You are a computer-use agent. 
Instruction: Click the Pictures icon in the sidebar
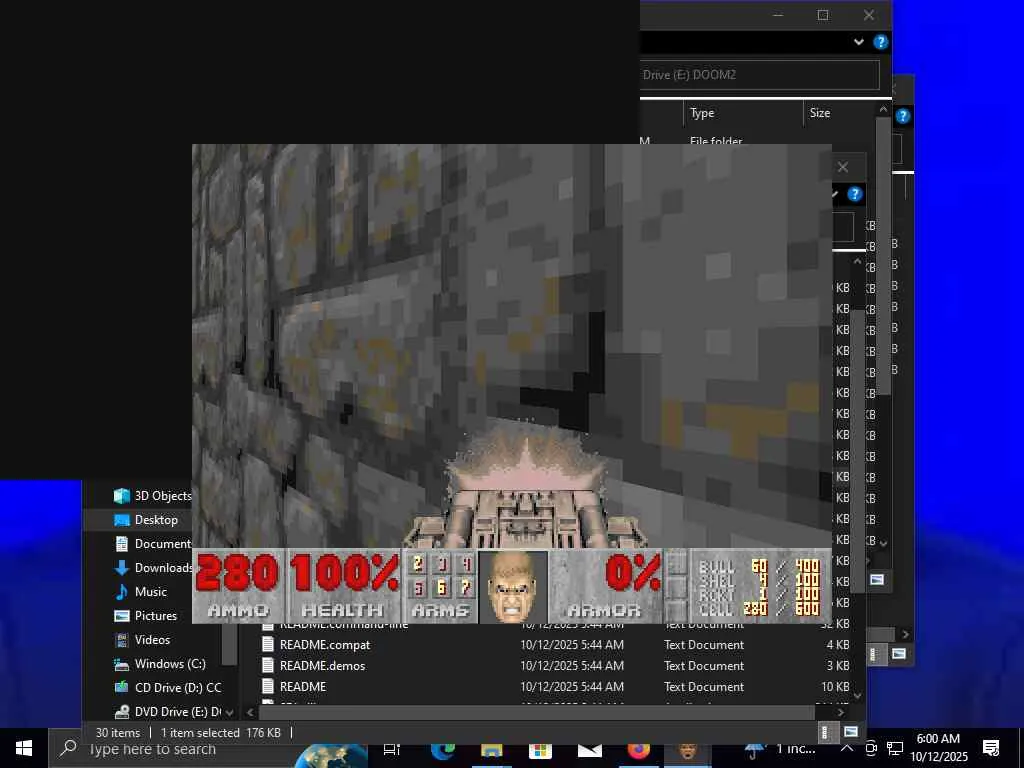pos(121,616)
